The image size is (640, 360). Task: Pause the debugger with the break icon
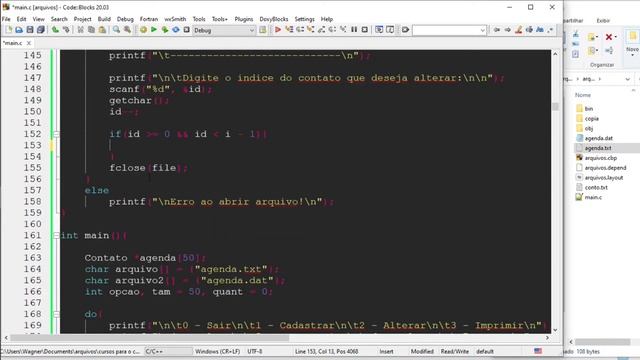click(354, 30)
